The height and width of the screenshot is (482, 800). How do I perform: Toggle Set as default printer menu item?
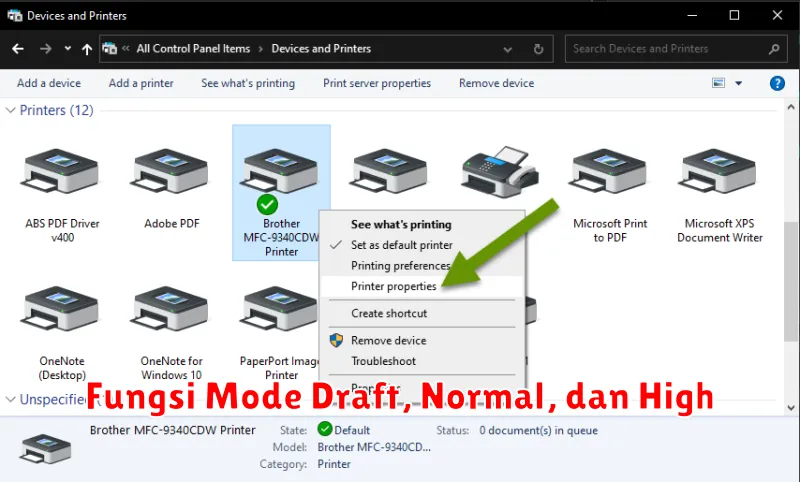[402, 245]
